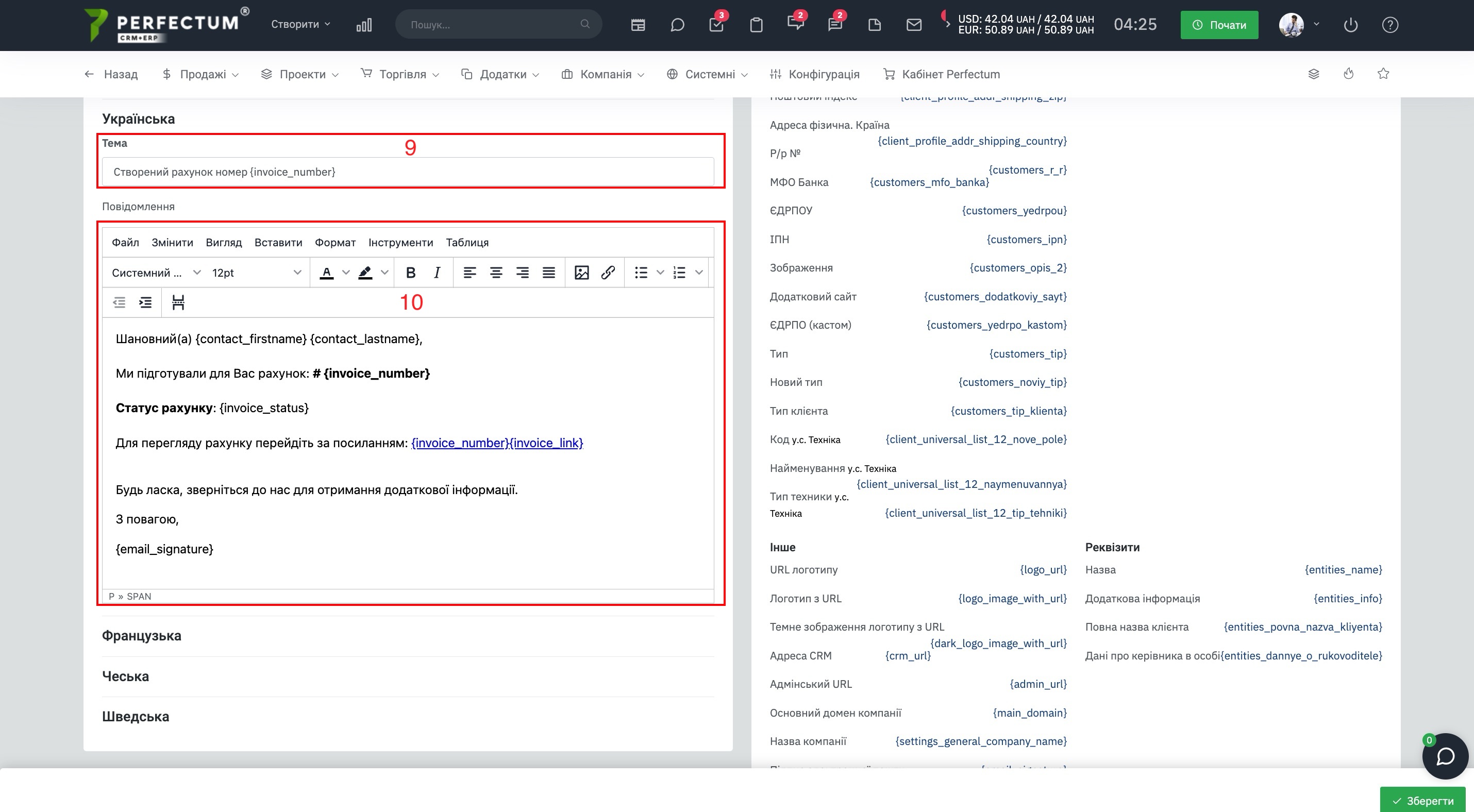
Task: Open the statistics bar chart icon
Action: pyautogui.click(x=364, y=25)
